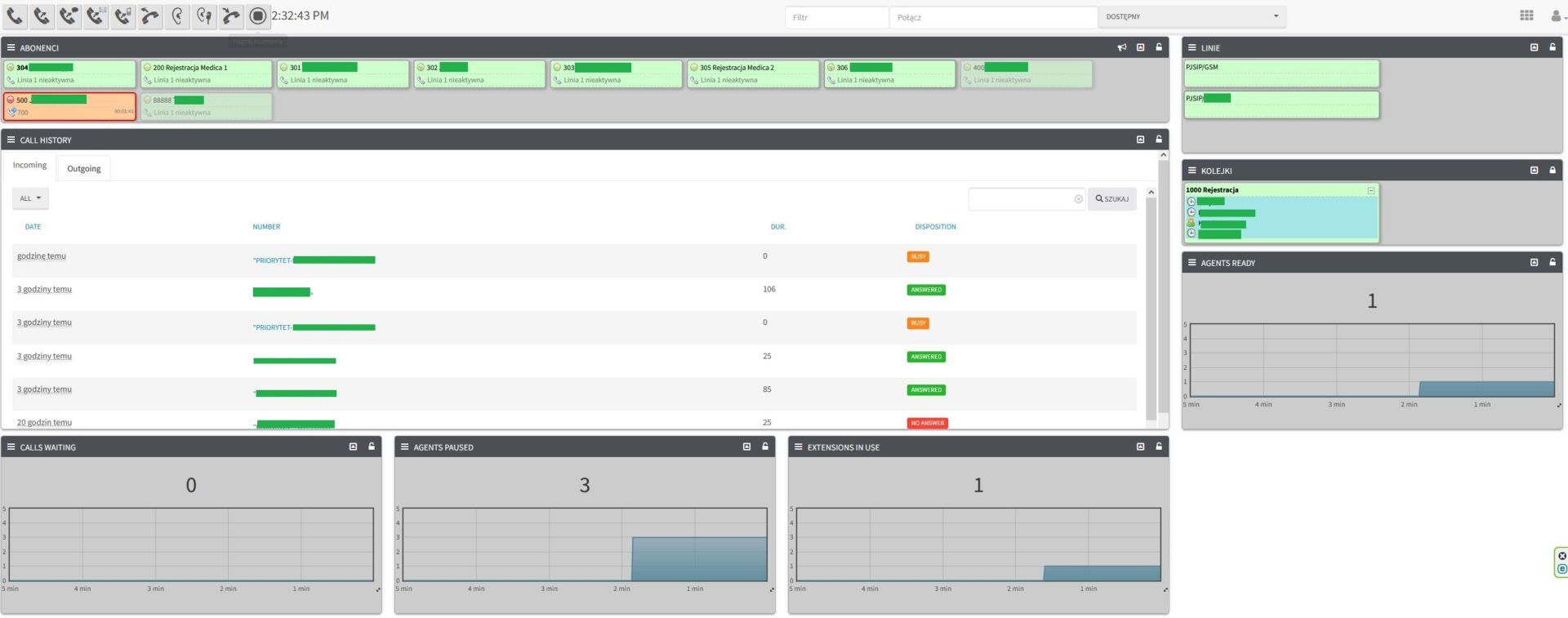Toggle the Extensions In Use panel lock

1159,447
